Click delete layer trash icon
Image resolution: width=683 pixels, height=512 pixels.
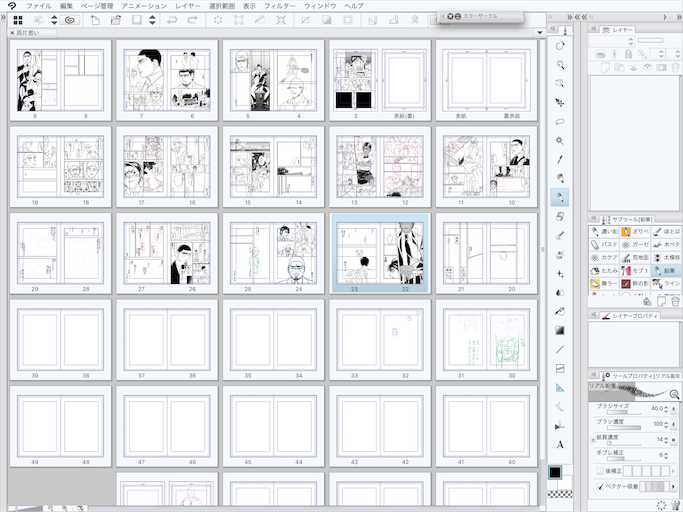[x=675, y=68]
